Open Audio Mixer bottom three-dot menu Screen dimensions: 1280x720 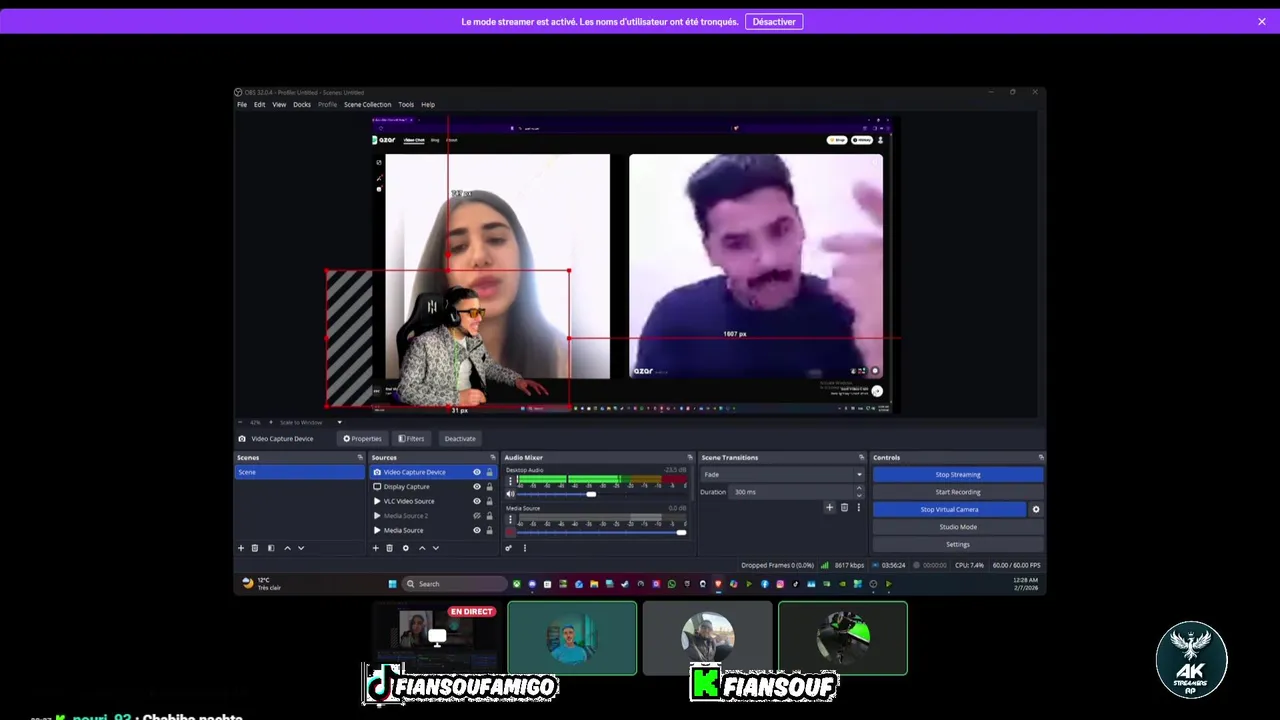click(524, 548)
